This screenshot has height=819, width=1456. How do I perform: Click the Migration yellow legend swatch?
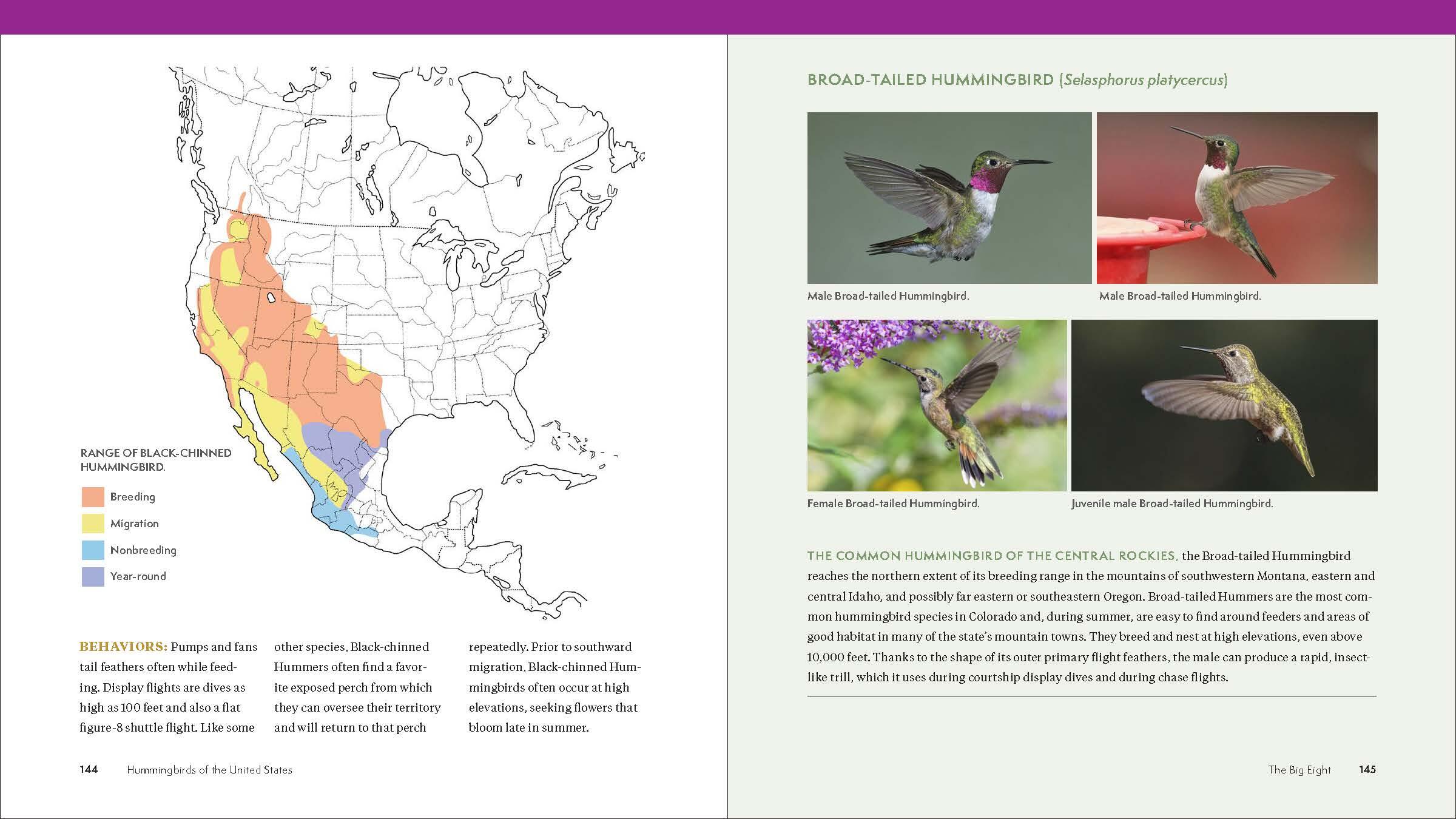93,524
